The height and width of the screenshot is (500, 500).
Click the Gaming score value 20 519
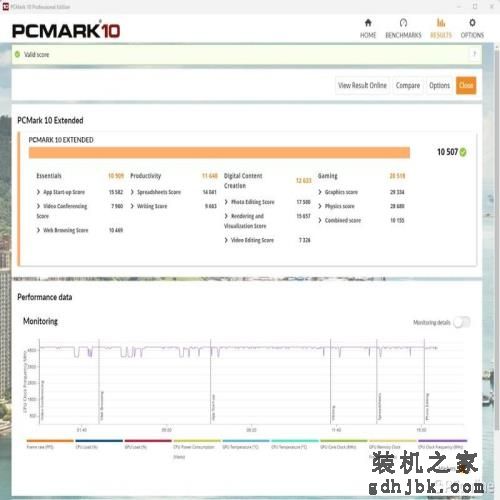[x=397, y=176]
